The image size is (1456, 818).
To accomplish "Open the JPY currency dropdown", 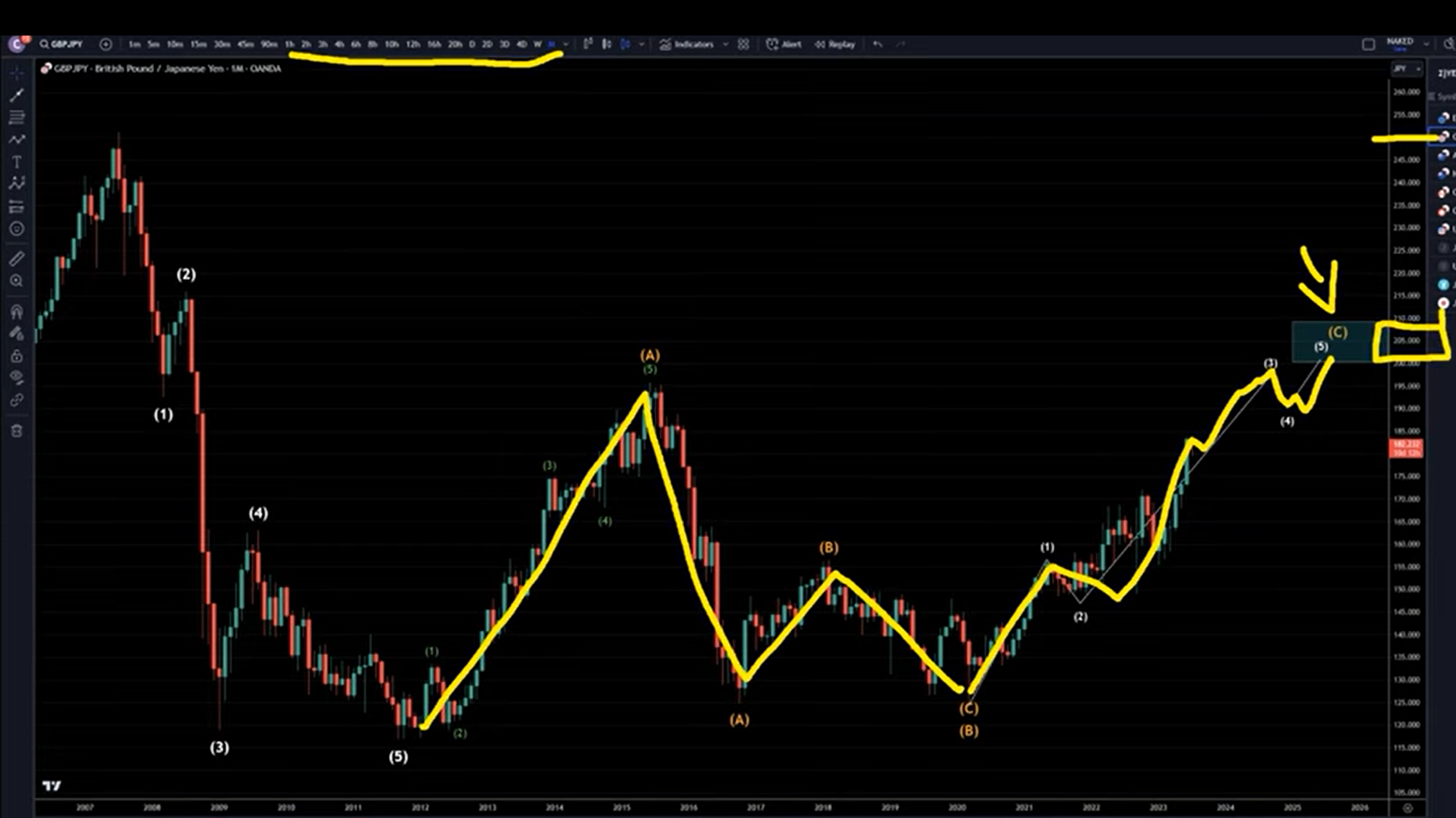I will [1406, 69].
